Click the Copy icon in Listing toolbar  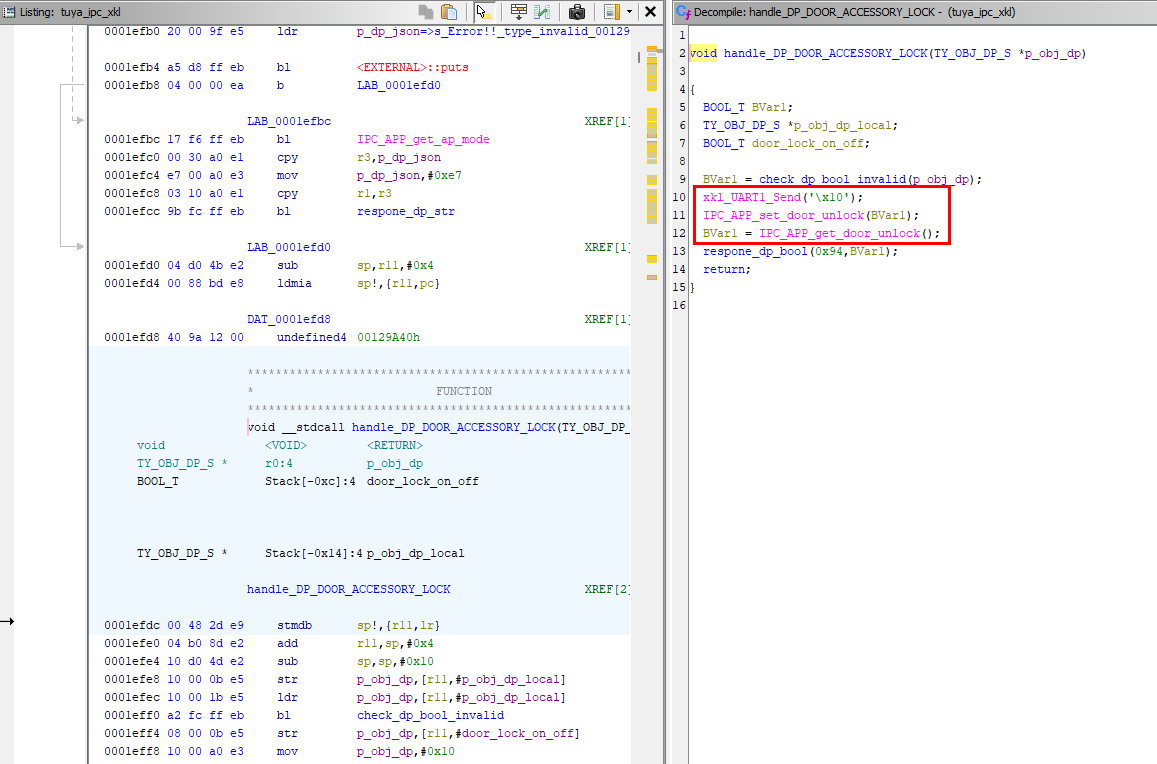[426, 12]
